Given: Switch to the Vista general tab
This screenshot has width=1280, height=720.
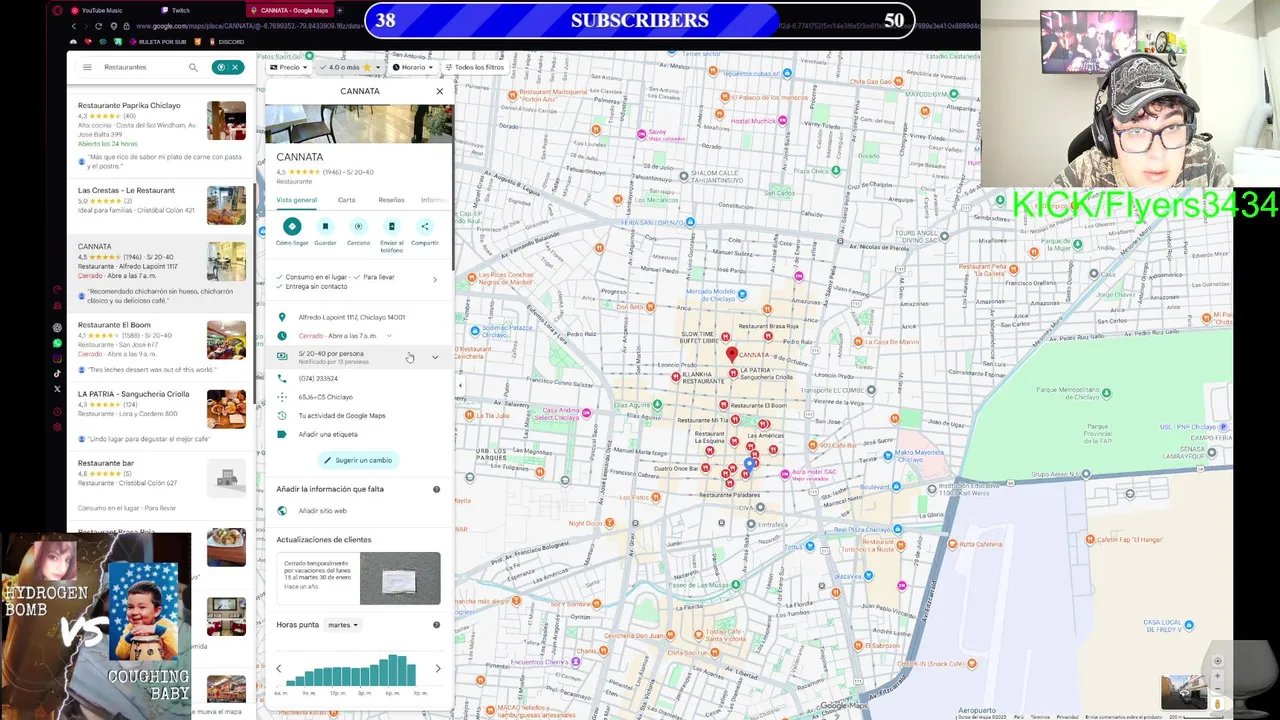Looking at the screenshot, I should coord(296,200).
